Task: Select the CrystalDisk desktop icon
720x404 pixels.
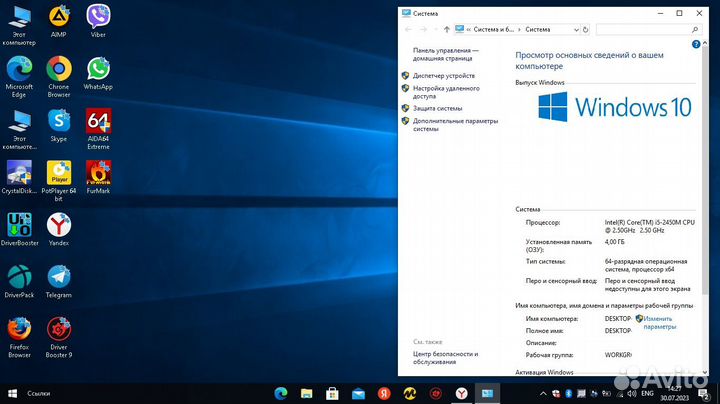Action: (x=19, y=177)
